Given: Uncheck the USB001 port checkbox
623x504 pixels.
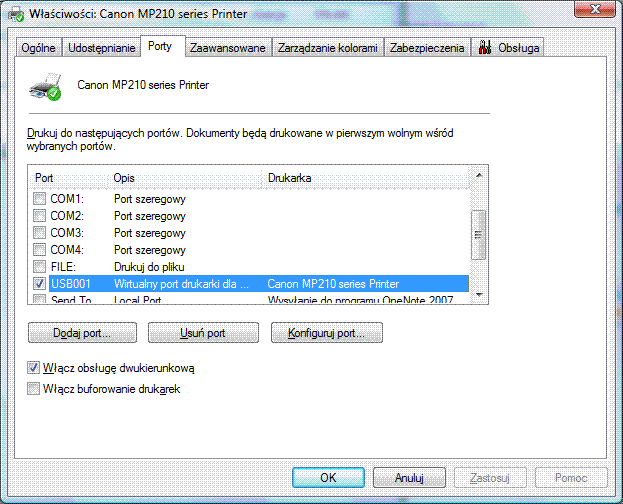Looking at the screenshot, I should click(39, 284).
